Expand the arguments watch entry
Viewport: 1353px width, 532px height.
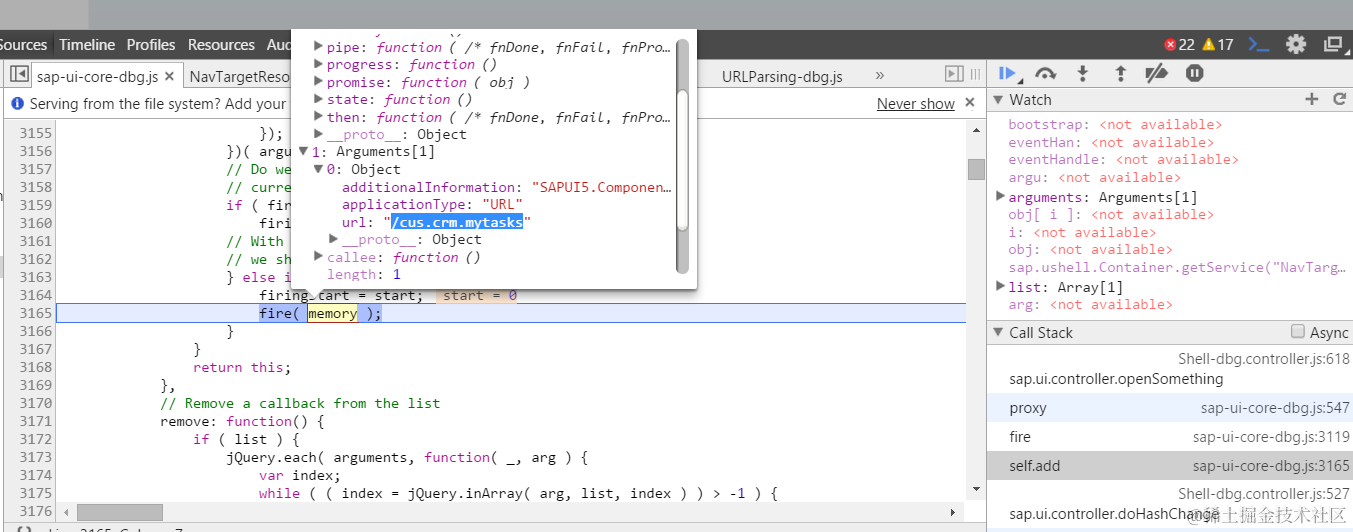click(1000, 197)
